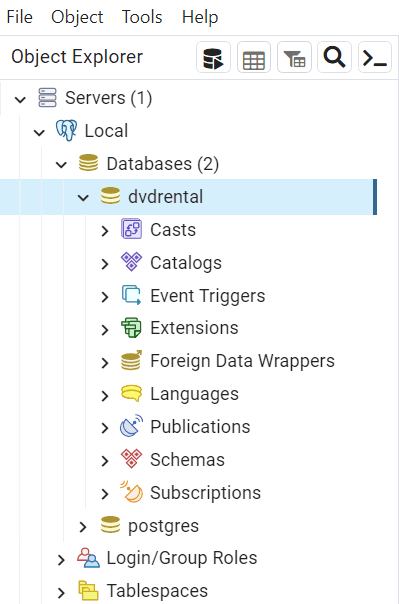The image size is (399, 604).
Task: Click the View Data table icon
Action: click(254, 57)
